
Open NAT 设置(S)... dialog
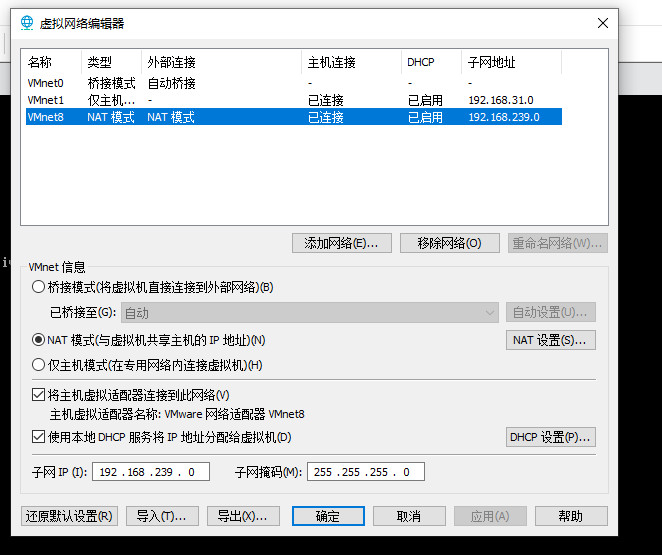tap(551, 340)
